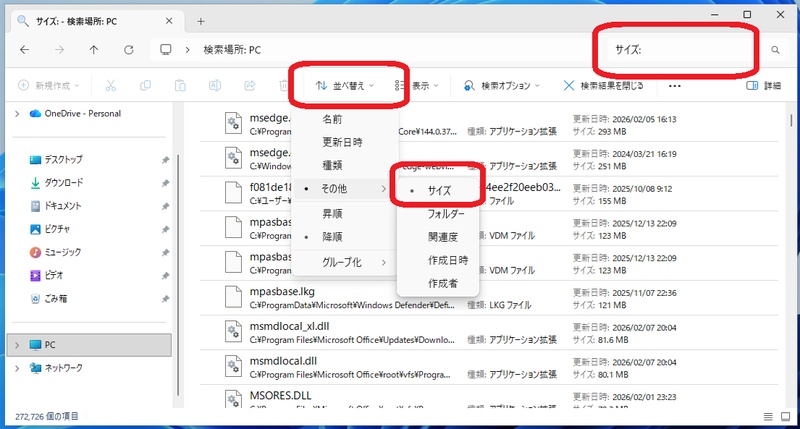The image size is (800, 429).
Task: Expand the OneDrive - Personal tree node
Action: tap(17, 113)
